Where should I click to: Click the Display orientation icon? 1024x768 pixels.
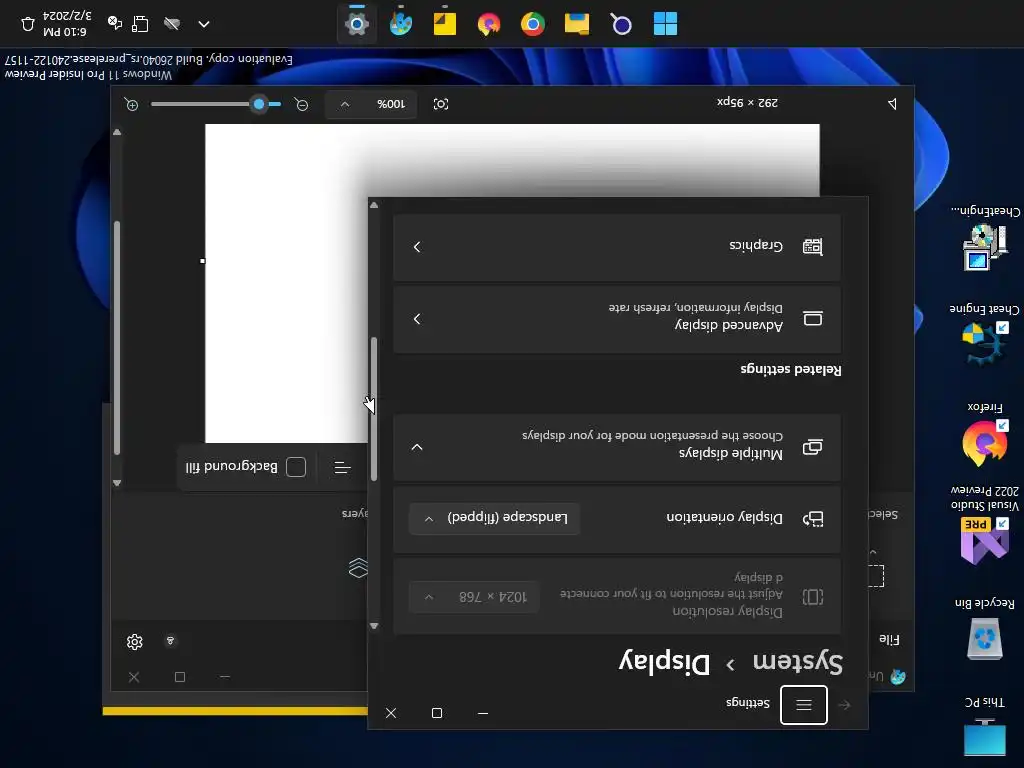pos(812,519)
